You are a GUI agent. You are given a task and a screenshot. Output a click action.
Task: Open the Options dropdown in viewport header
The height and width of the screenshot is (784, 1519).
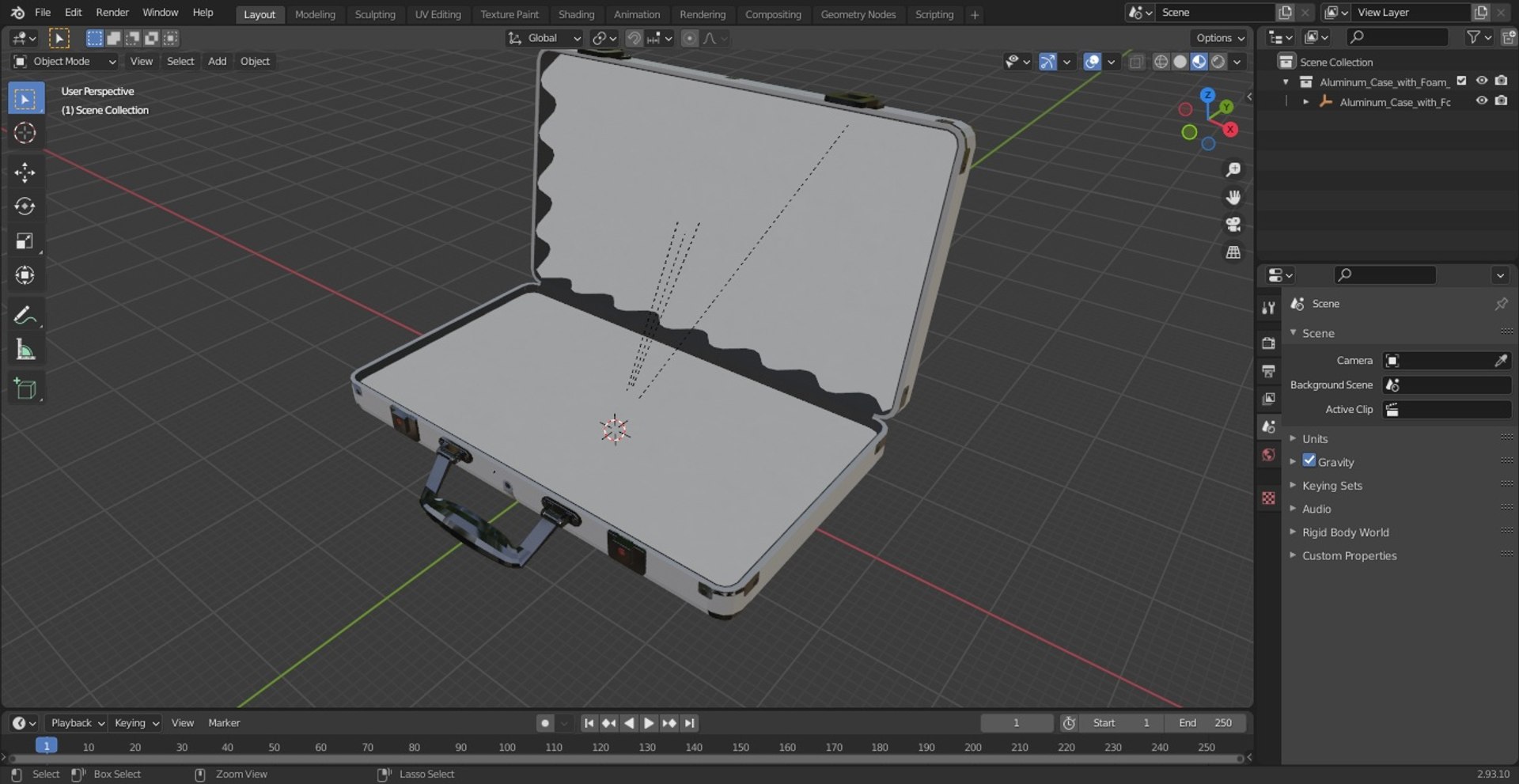[x=1218, y=38]
